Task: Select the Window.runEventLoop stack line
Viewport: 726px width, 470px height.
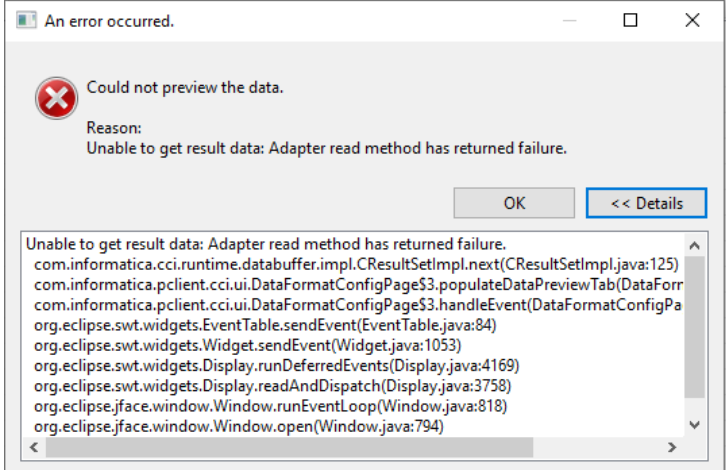Action: click(x=270, y=407)
